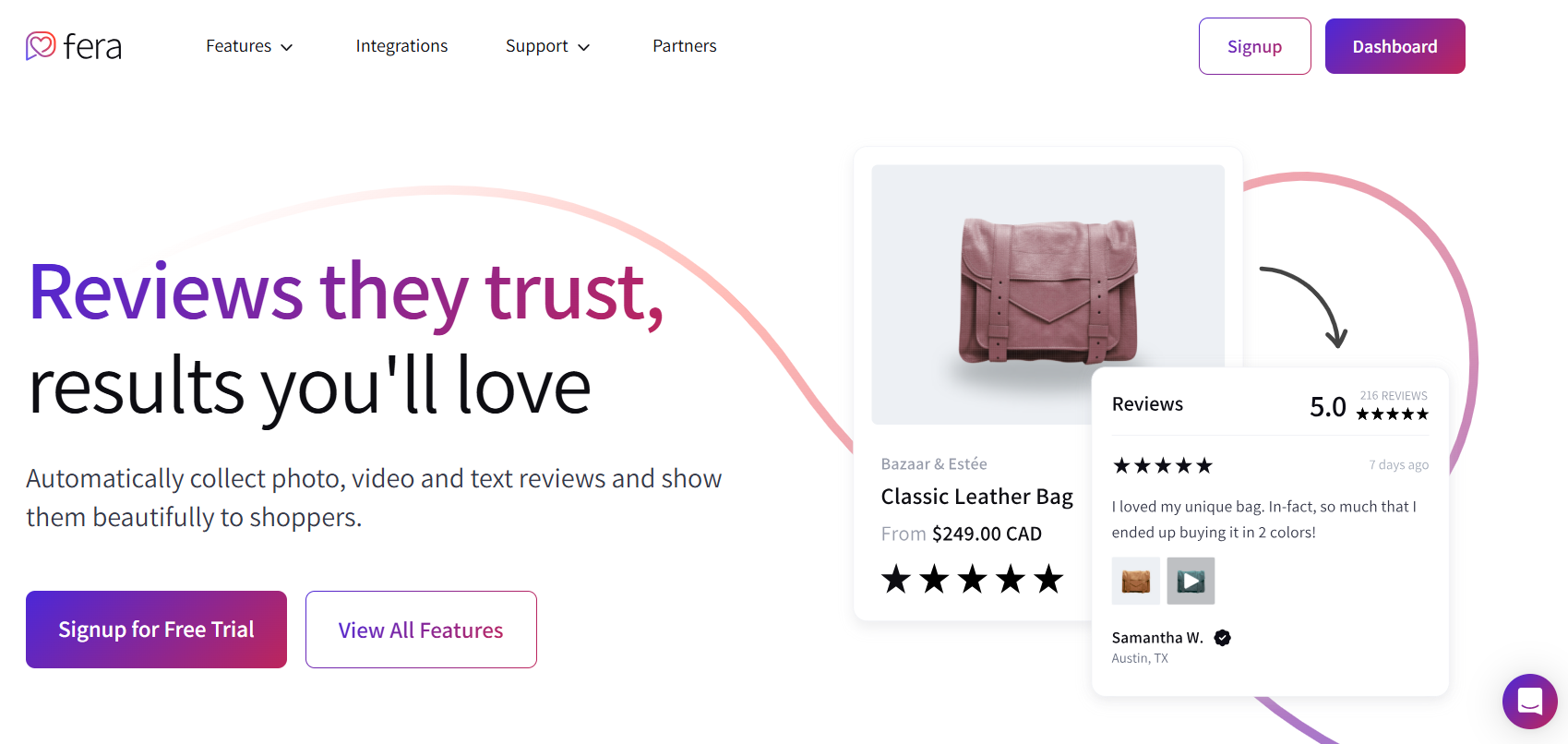This screenshot has width=1568, height=744.
Task: Click the Signup for Free Trial button
Action: [x=156, y=629]
